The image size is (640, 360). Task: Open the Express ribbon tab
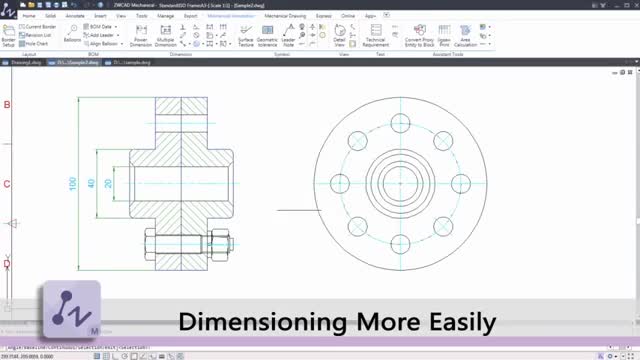[x=324, y=16]
